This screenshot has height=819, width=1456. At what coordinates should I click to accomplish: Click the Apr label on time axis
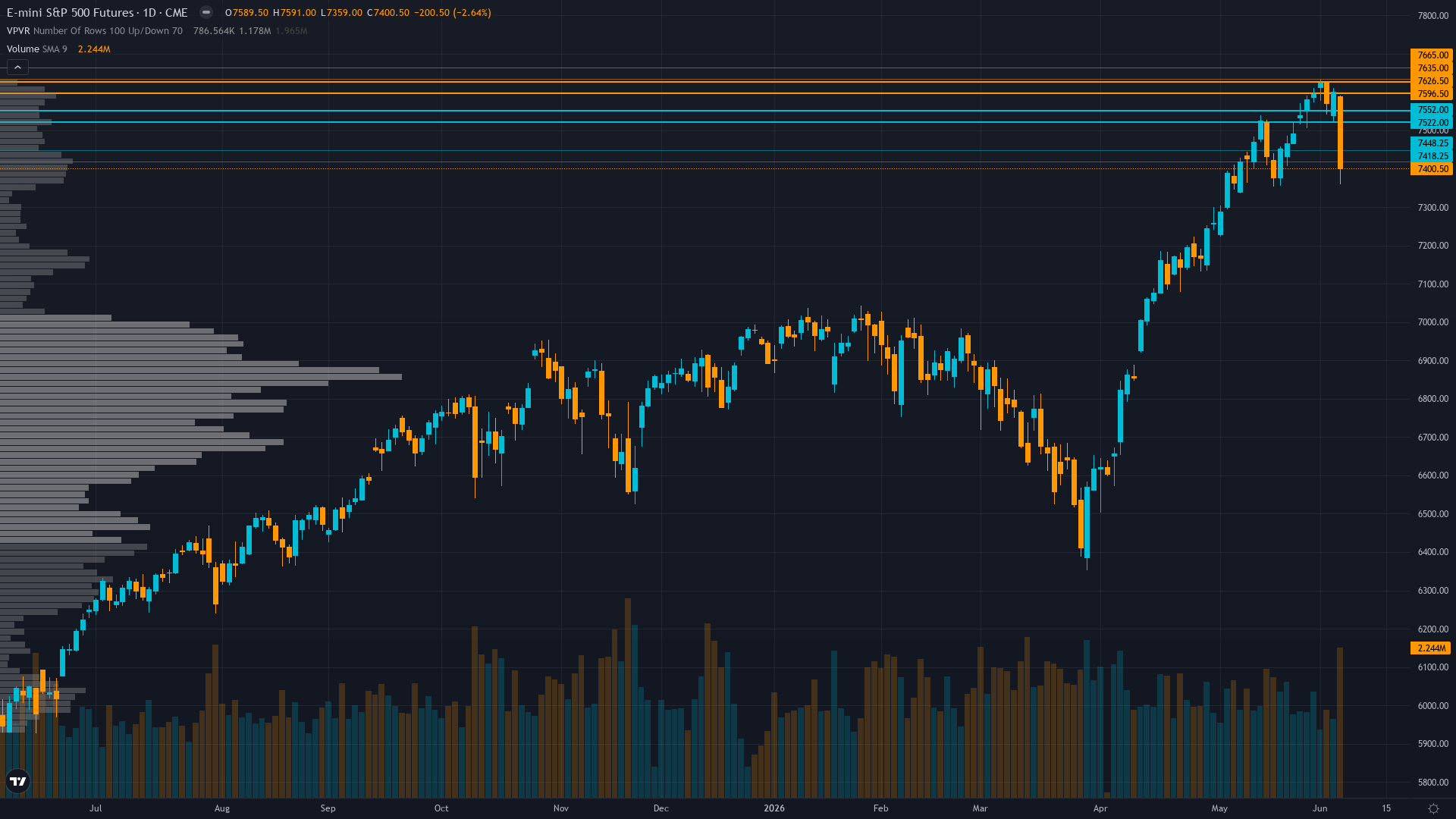coord(1100,808)
